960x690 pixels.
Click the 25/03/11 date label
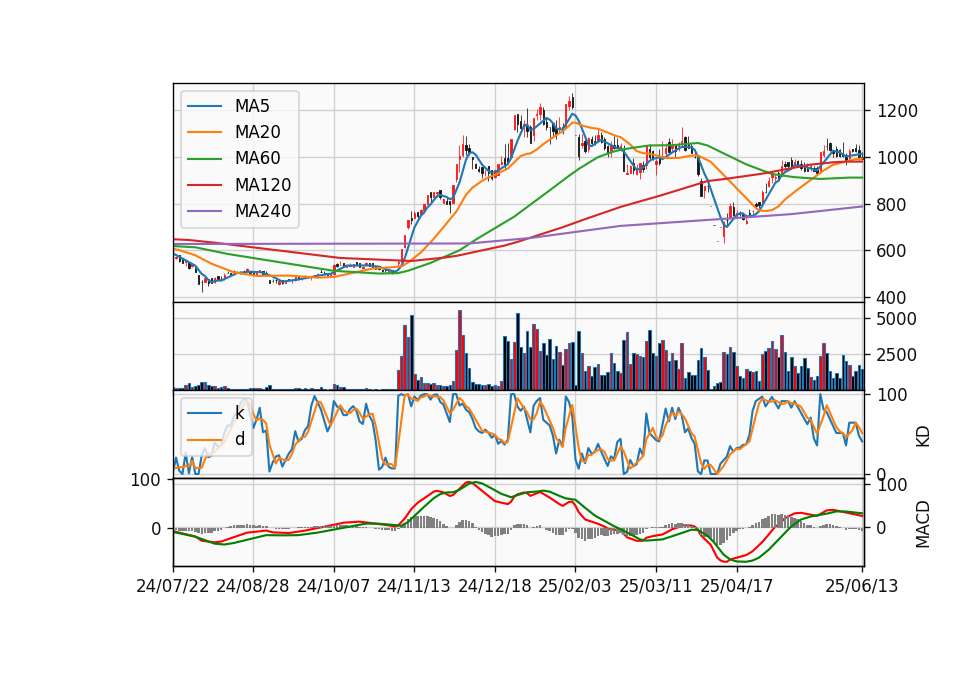pos(656,586)
